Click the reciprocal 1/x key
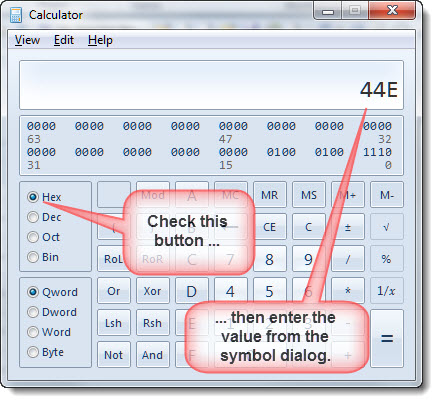 click(x=387, y=291)
